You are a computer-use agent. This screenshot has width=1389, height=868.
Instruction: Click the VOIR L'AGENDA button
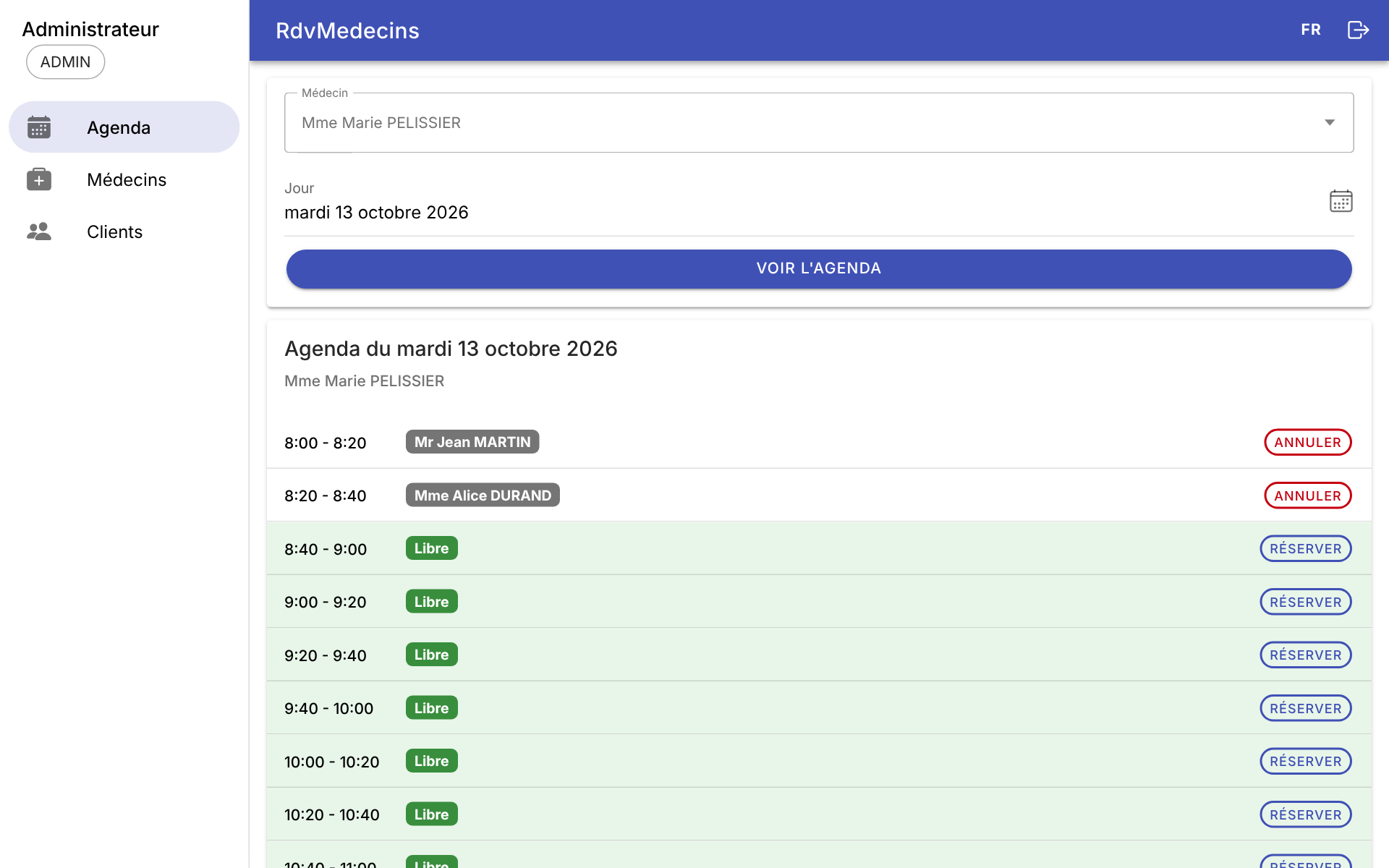pyautogui.click(x=819, y=268)
